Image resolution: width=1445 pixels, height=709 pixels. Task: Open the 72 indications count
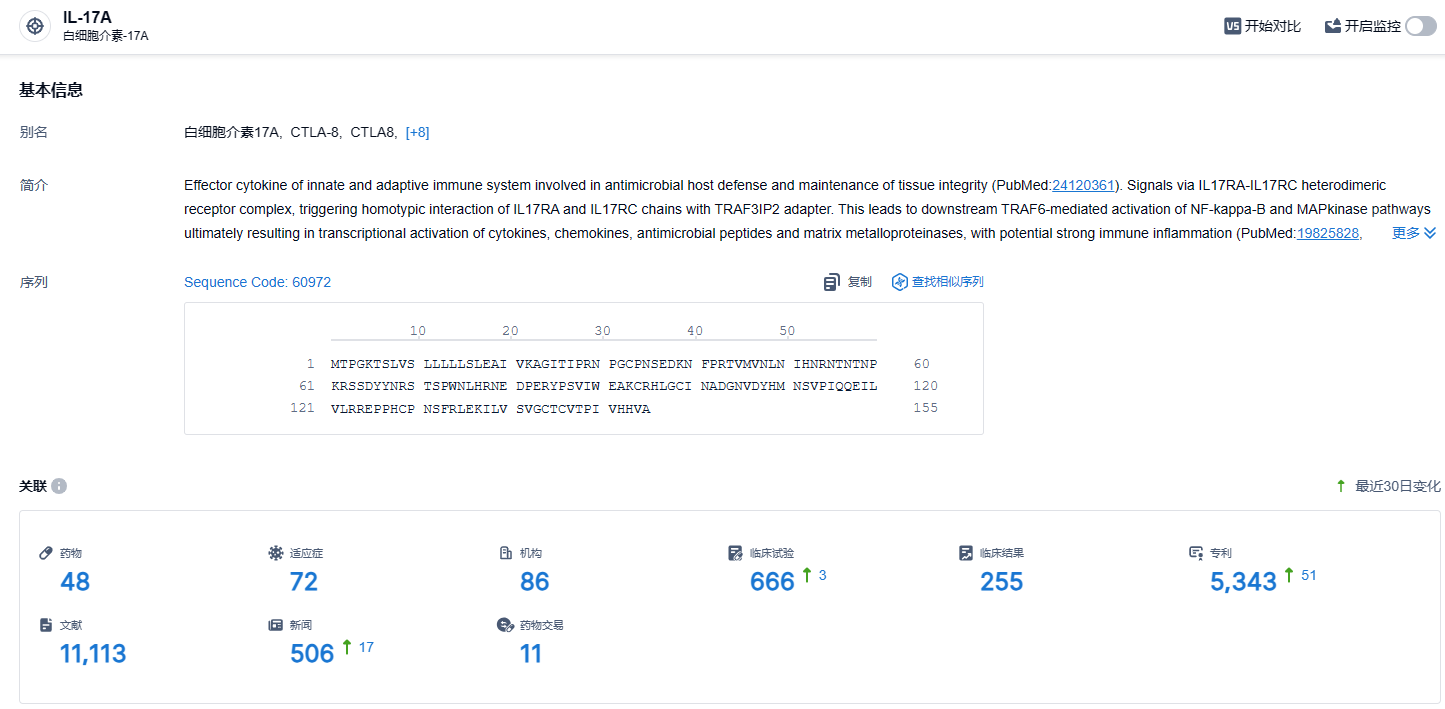pyautogui.click(x=303, y=581)
